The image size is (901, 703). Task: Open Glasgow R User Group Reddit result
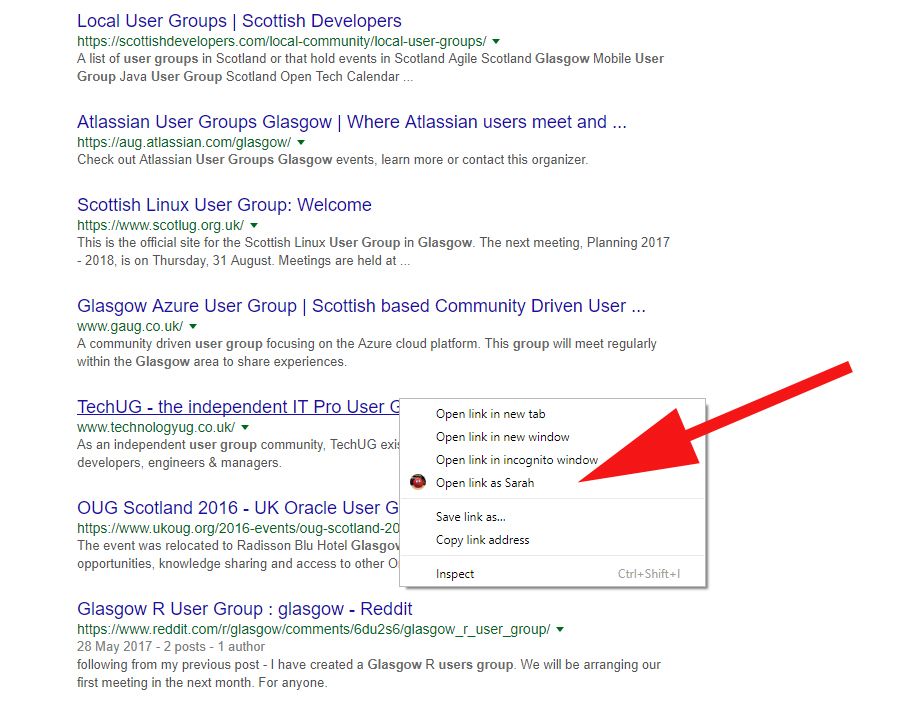(x=245, y=609)
